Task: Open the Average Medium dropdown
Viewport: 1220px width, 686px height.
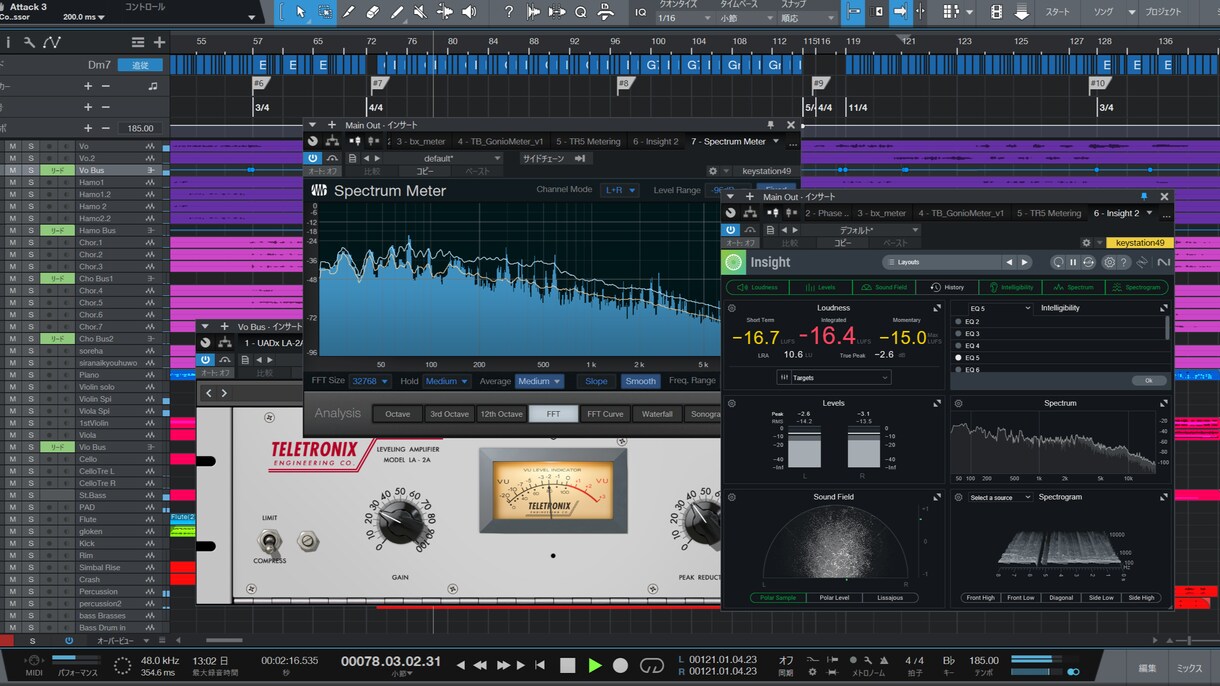Action: (x=539, y=381)
